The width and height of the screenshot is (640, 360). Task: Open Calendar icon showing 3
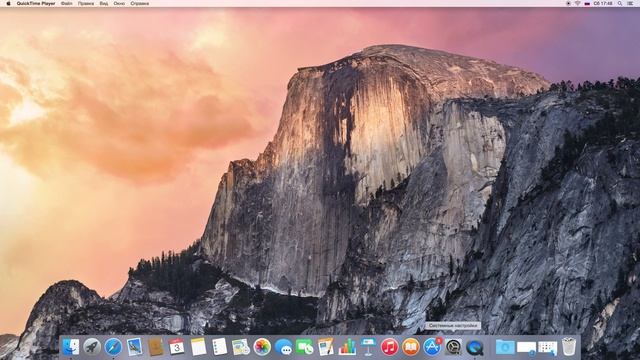[177, 347]
